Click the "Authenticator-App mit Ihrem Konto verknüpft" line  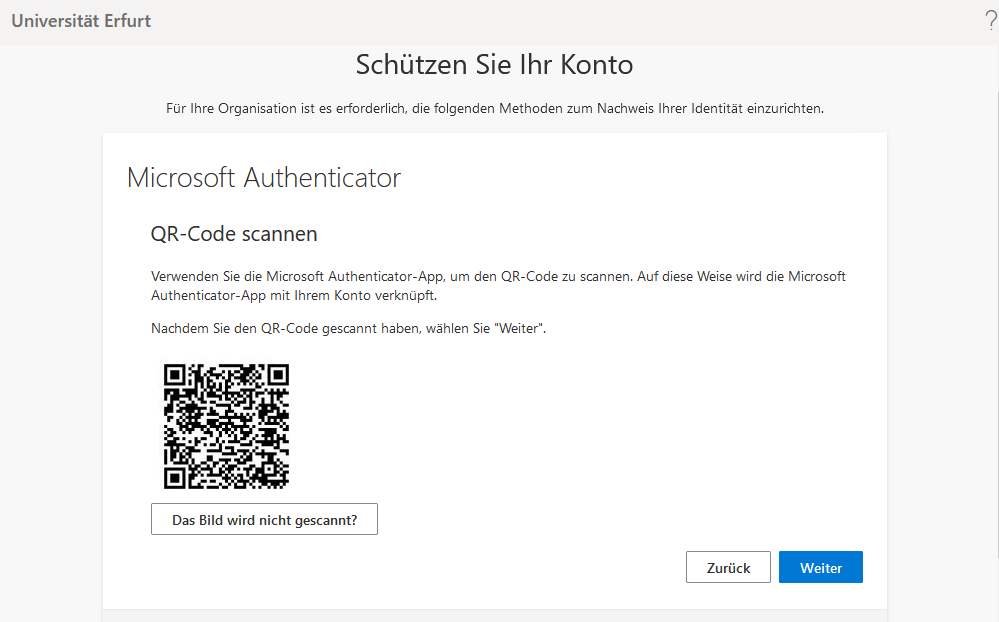click(x=294, y=296)
